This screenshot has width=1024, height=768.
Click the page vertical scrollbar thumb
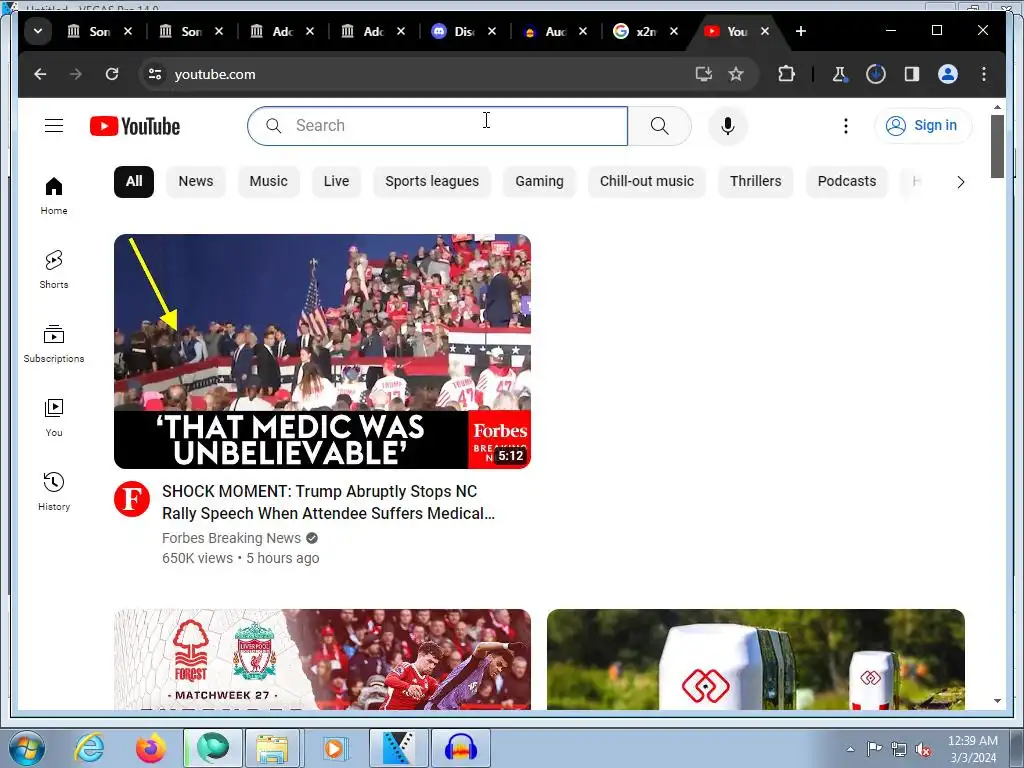click(997, 146)
